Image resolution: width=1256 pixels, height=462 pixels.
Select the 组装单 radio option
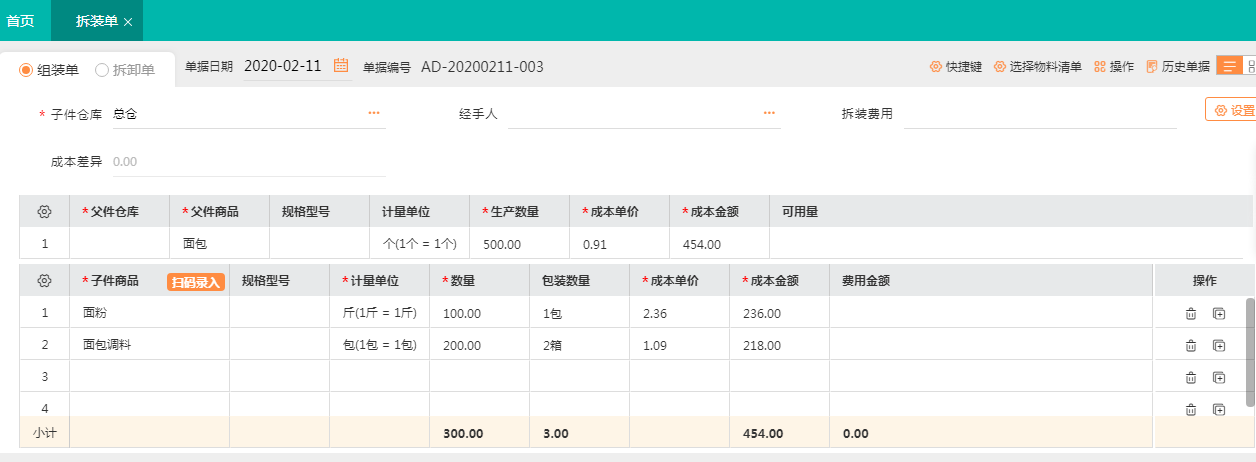click(x=50, y=70)
